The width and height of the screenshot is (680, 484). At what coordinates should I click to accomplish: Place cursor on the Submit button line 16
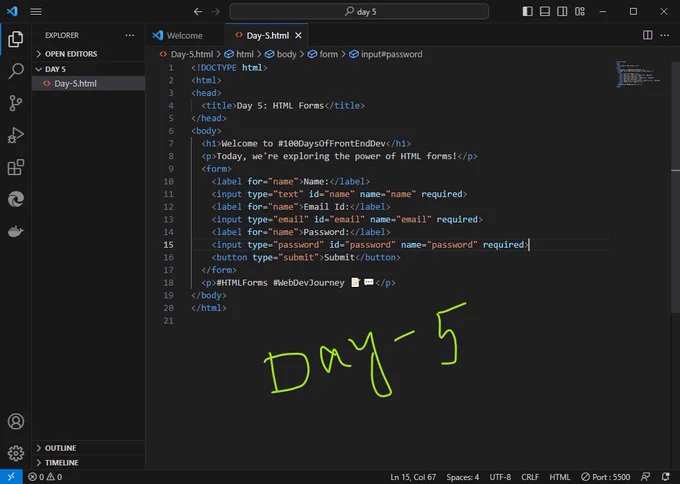(x=306, y=257)
